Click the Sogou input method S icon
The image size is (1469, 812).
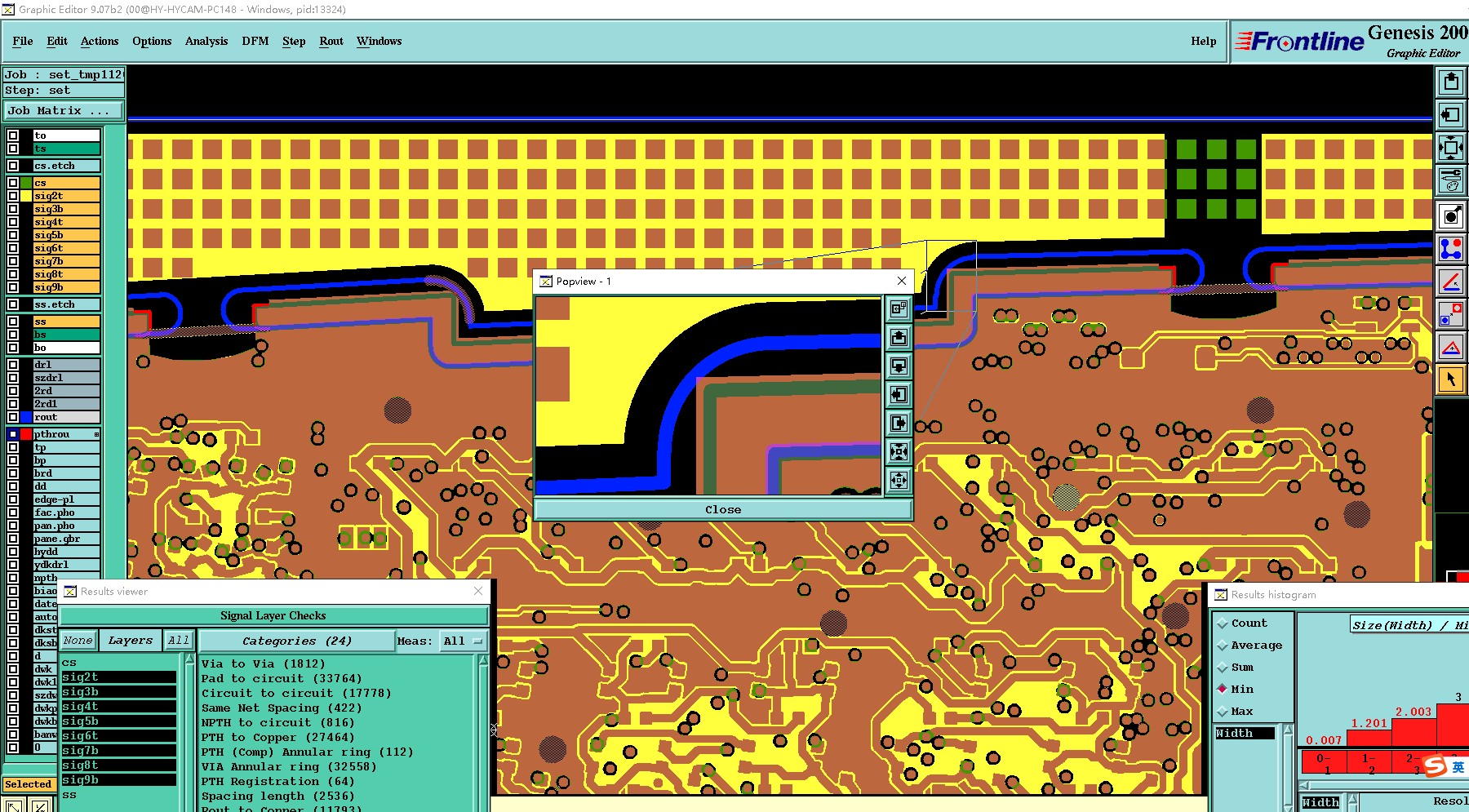(x=1436, y=766)
